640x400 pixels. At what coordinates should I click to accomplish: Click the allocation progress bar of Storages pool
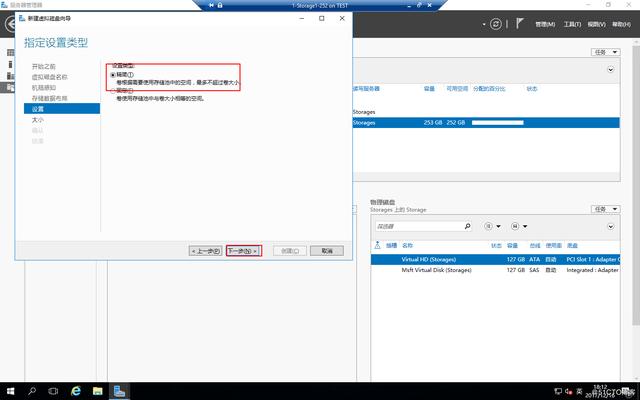click(498, 122)
